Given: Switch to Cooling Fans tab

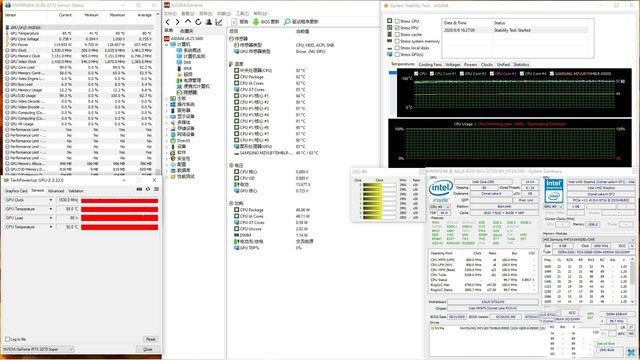Looking at the screenshot, I should coord(430,64).
